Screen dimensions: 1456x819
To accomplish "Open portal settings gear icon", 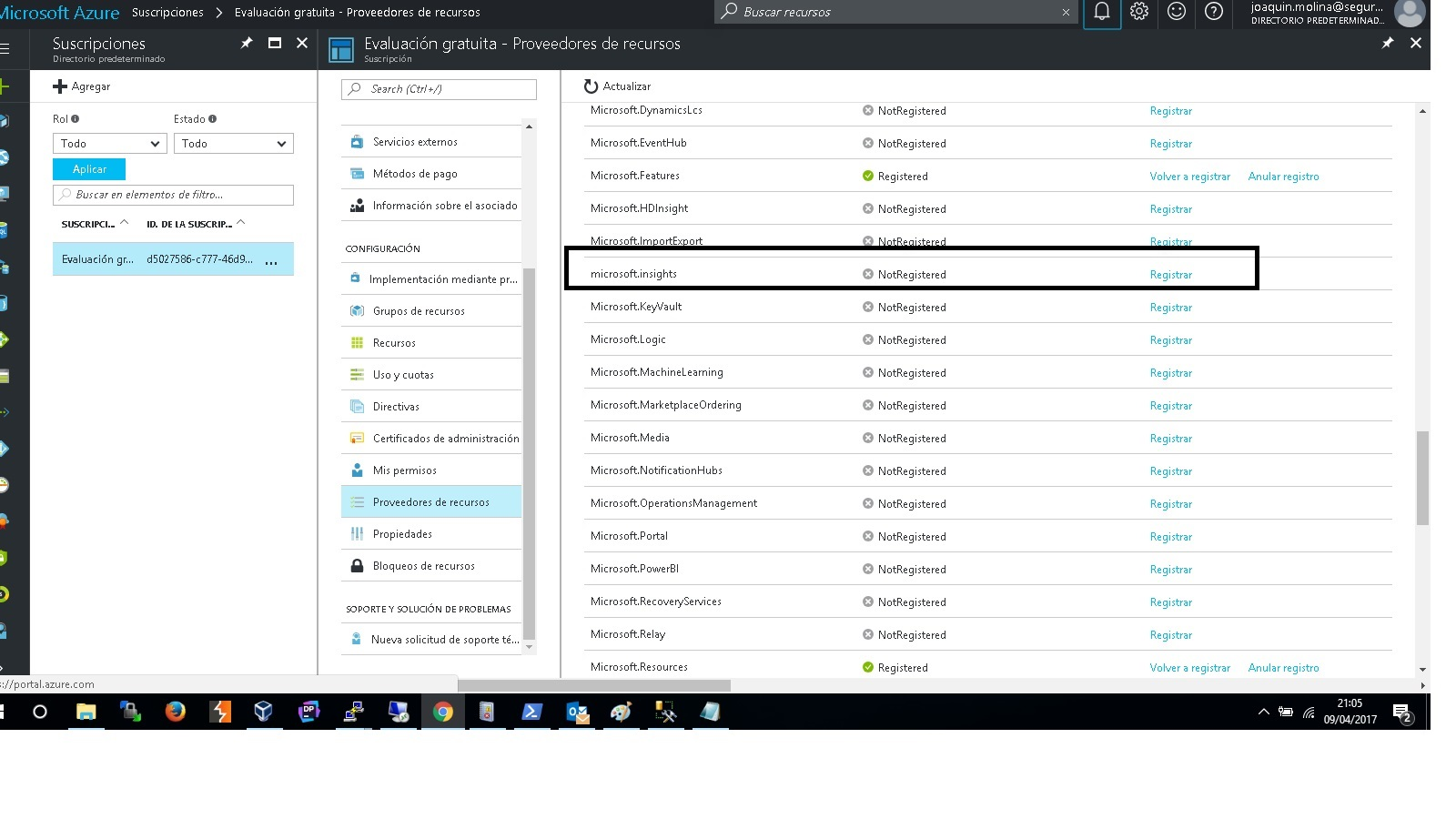I will [1139, 12].
